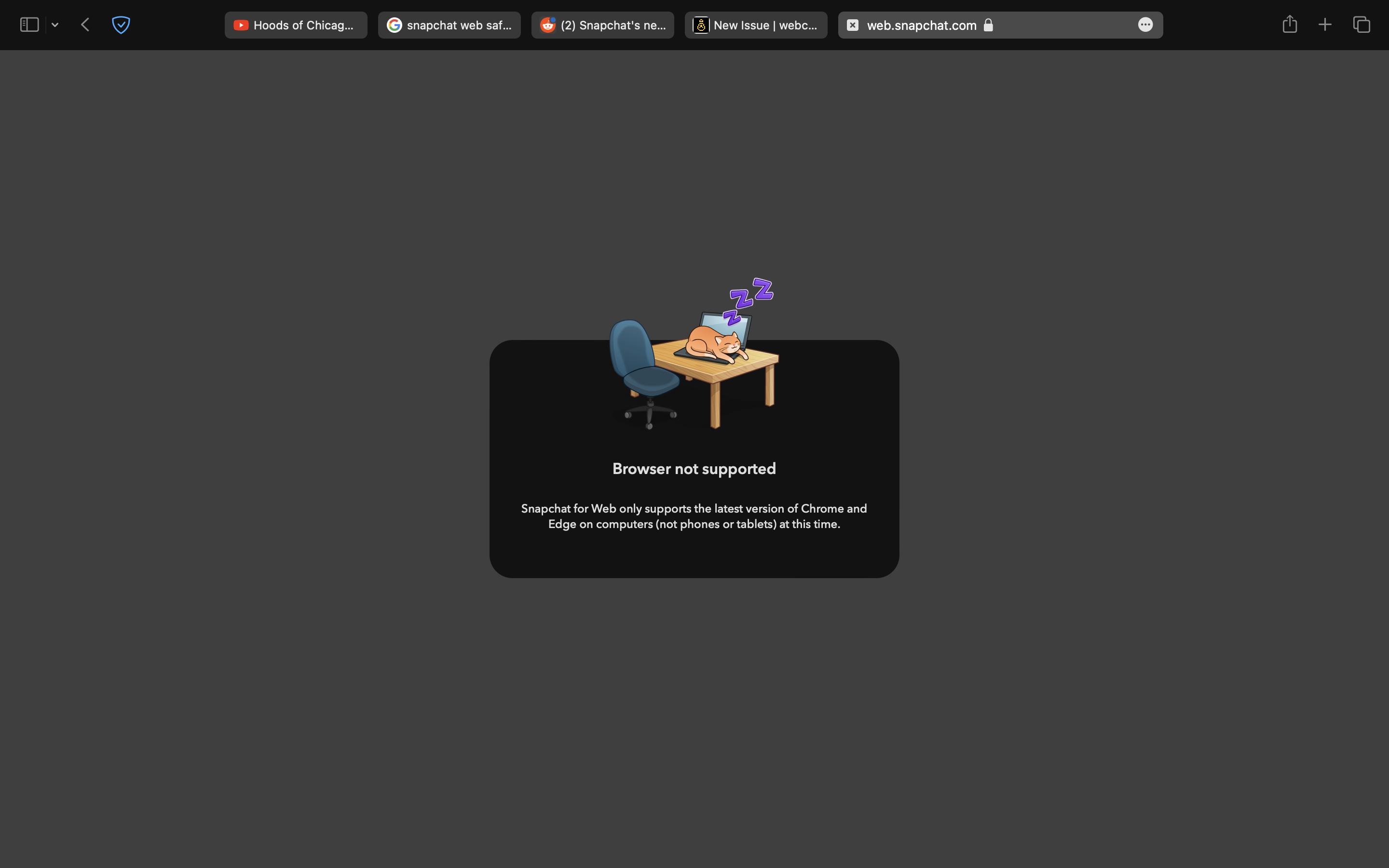The width and height of the screenshot is (1389, 868).
Task: Click the webcompat icon on the New Issue tab
Action: pos(700,25)
